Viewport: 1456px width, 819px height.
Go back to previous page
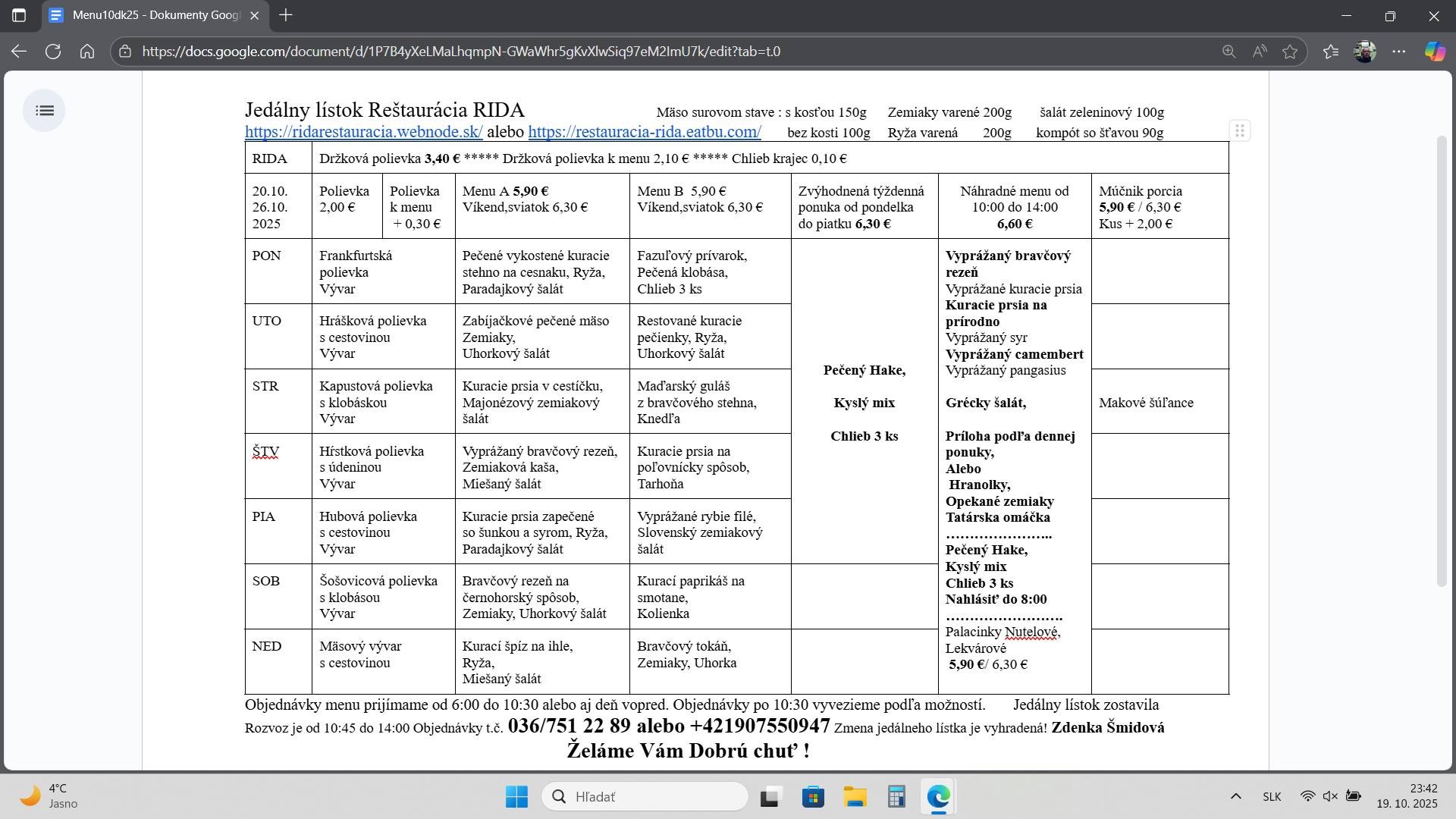click(19, 52)
